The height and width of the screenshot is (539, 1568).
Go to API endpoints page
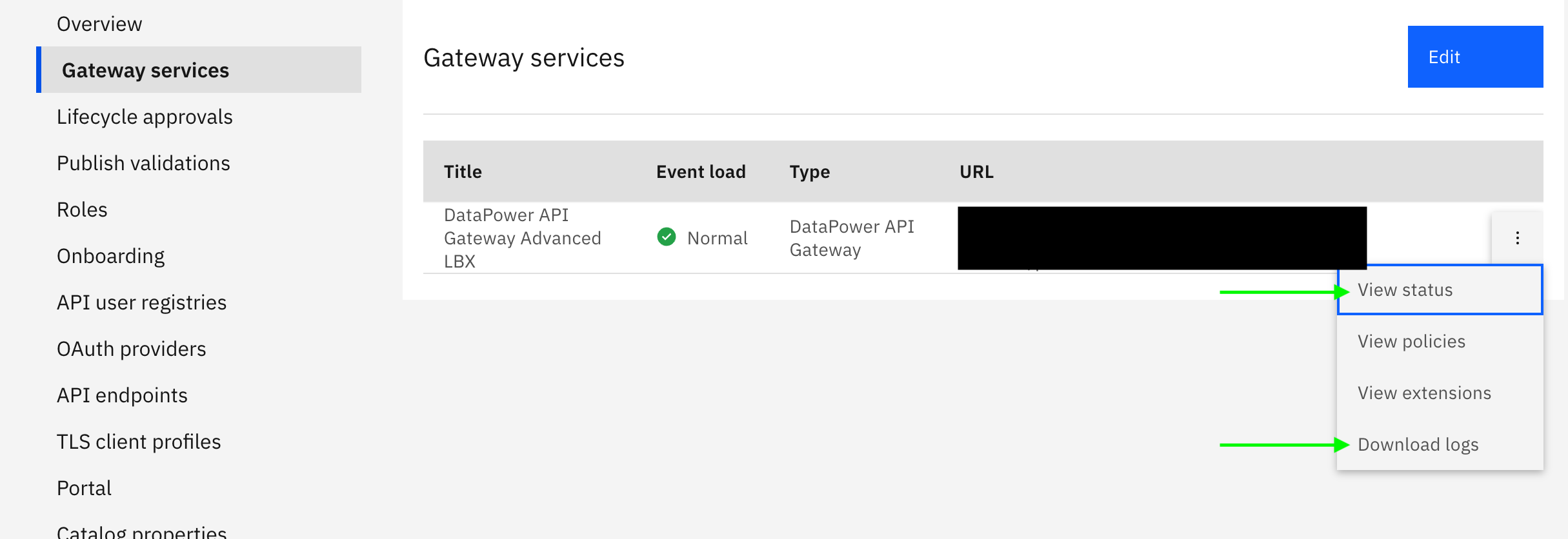tap(122, 395)
